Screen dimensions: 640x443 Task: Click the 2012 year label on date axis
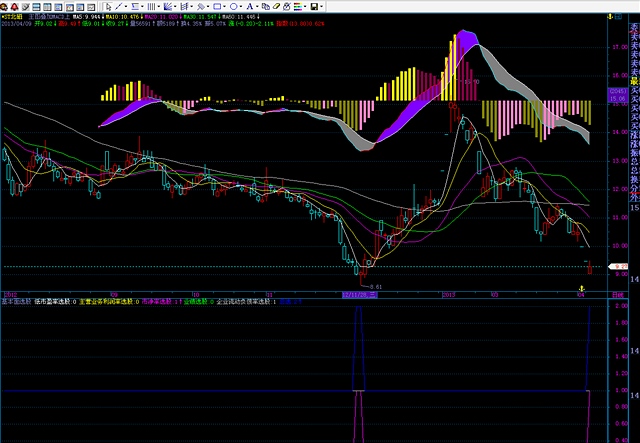[10, 294]
